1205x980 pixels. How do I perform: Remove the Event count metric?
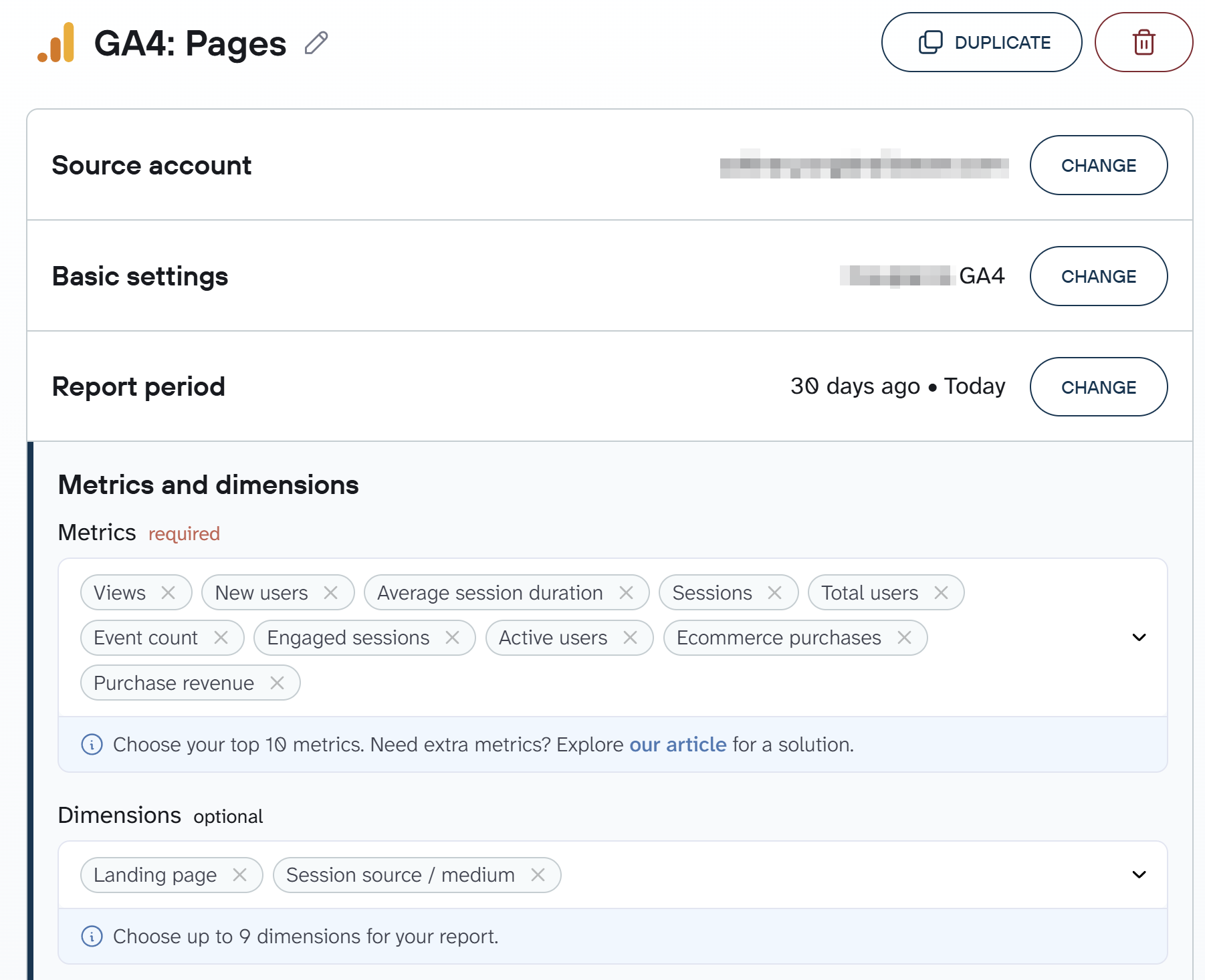click(x=221, y=638)
